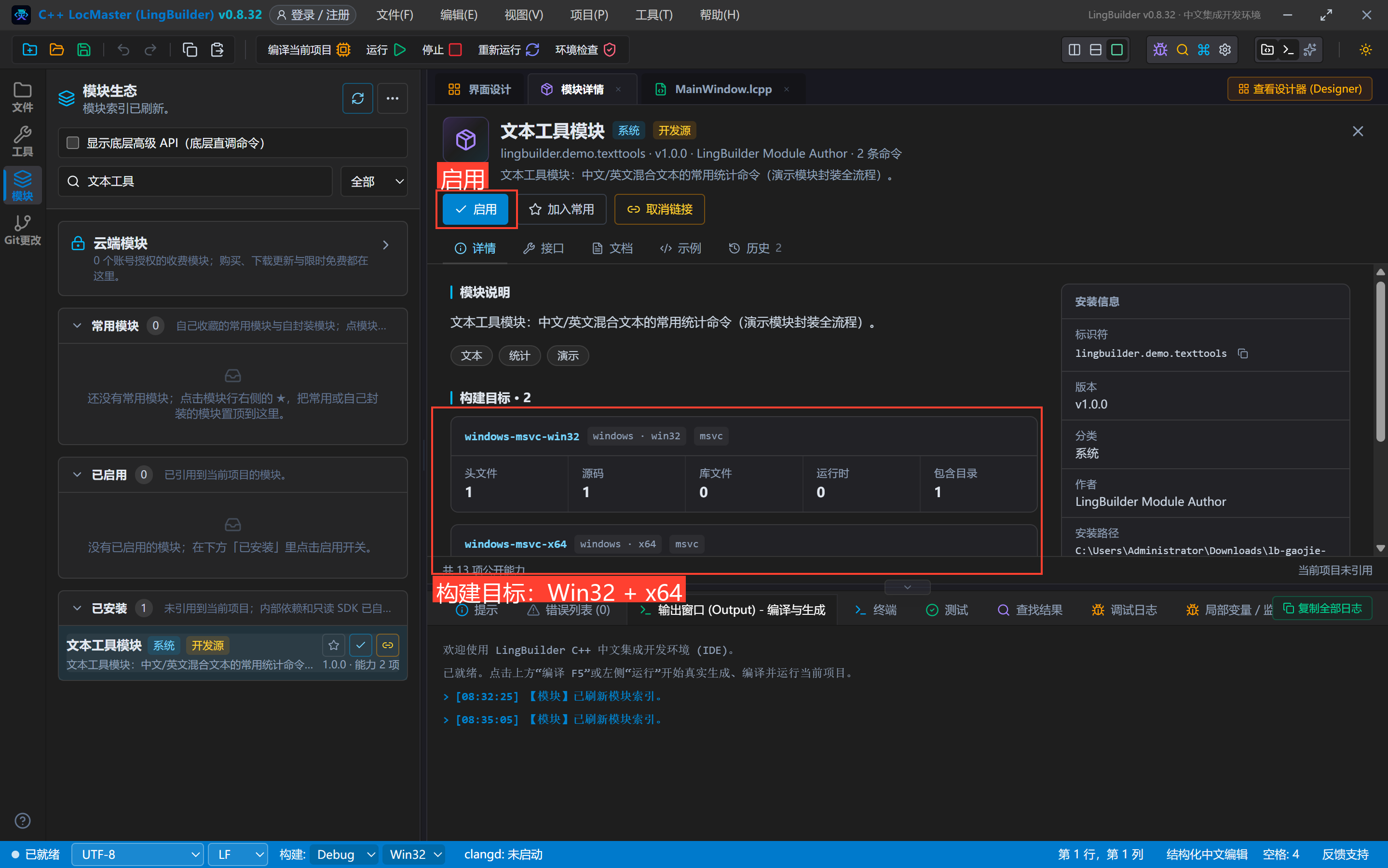The width and height of the screenshot is (1388, 868).
Task: Click 登录 / 注册 button
Action: point(313,15)
